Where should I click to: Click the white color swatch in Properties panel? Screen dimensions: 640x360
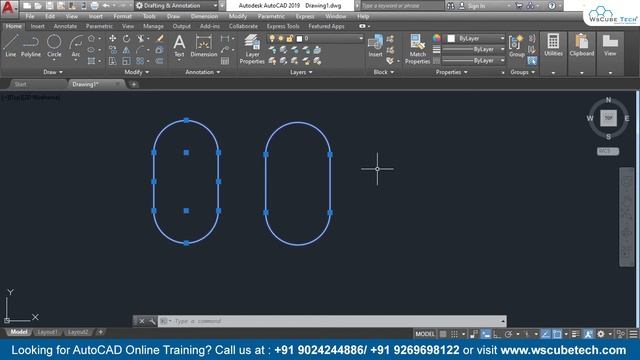[x=451, y=38]
